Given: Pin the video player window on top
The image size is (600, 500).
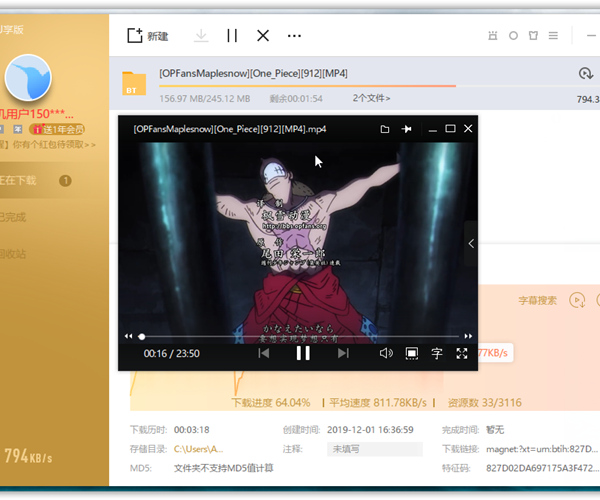Looking at the screenshot, I should (407, 129).
